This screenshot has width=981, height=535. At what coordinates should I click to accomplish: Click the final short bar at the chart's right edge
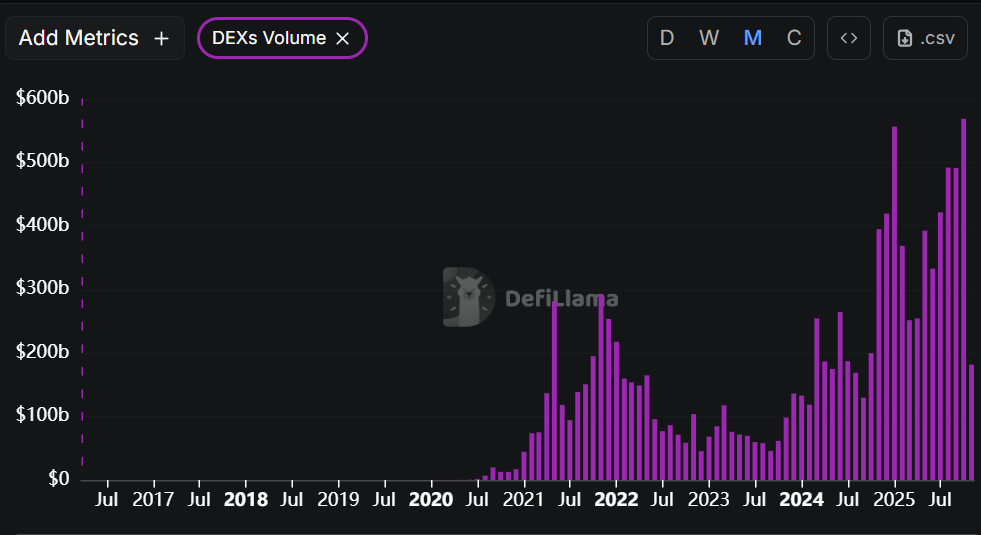point(972,422)
